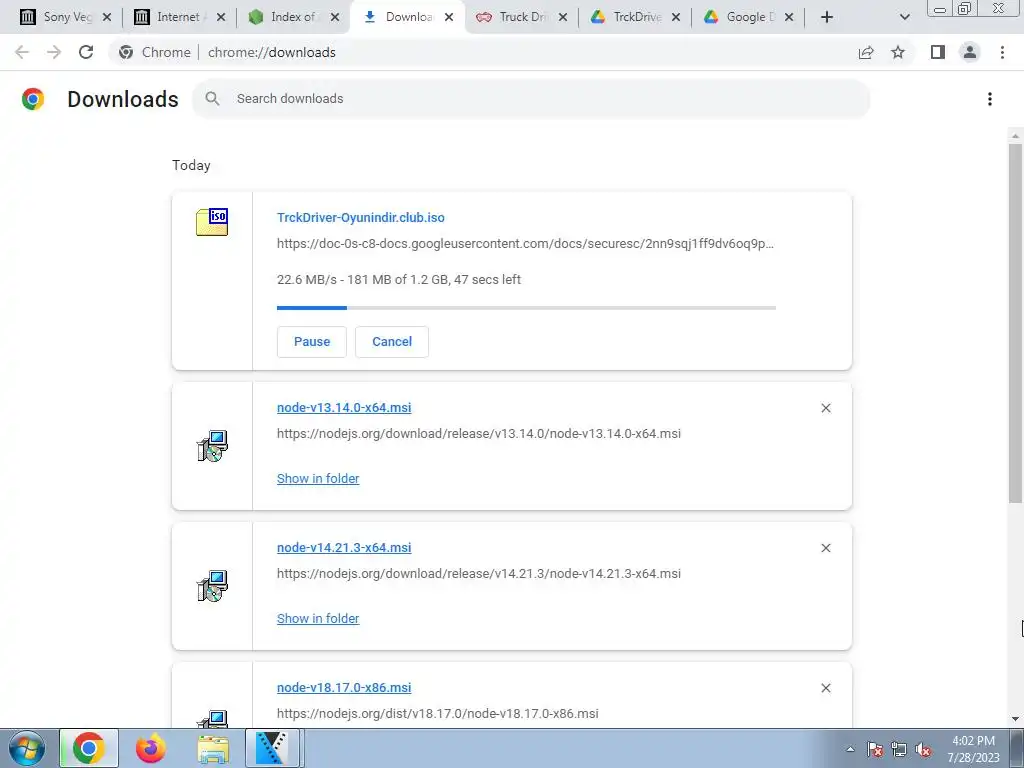Click the installer icon for node-v14.21.3-x64.msi
The image size is (1024, 768).
click(212, 586)
